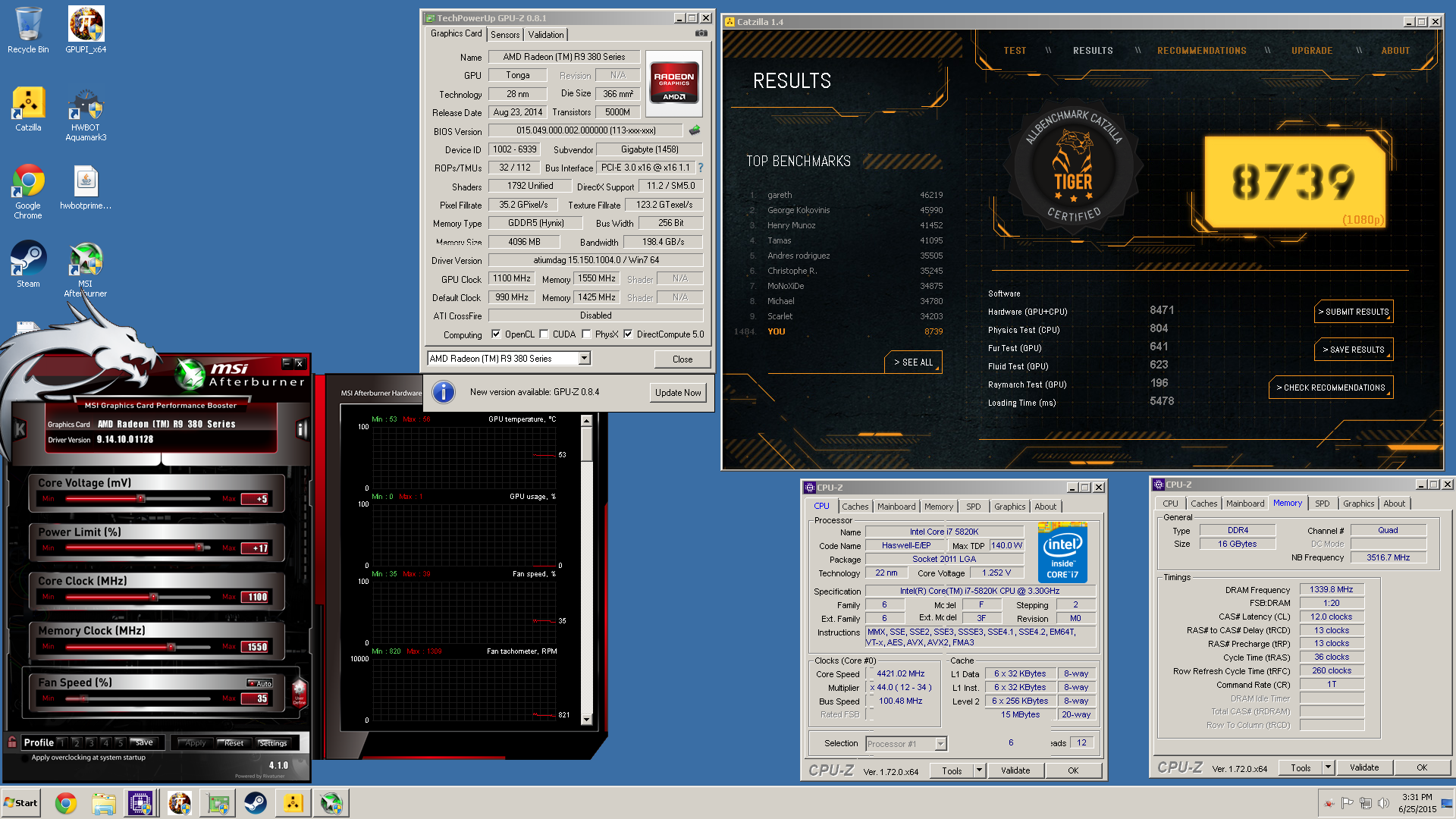Open the Processor #1 selection dropdown
Screen dimensions: 1456x819
[x=940, y=743]
